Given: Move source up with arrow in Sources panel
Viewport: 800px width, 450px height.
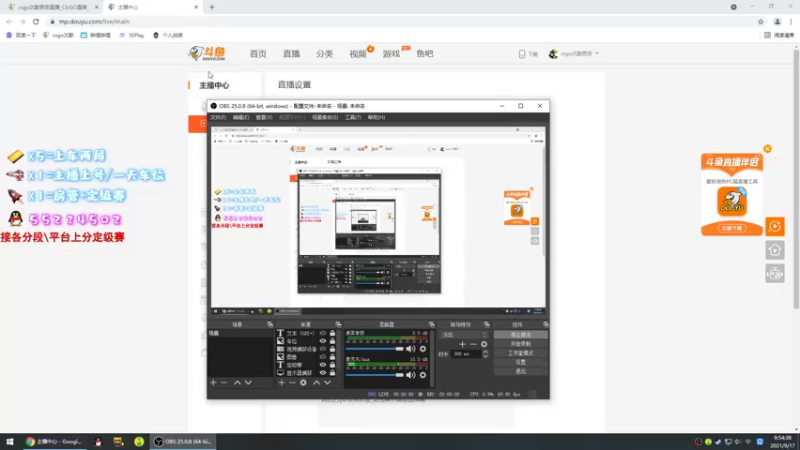Looking at the screenshot, I should pyautogui.click(x=316, y=383).
